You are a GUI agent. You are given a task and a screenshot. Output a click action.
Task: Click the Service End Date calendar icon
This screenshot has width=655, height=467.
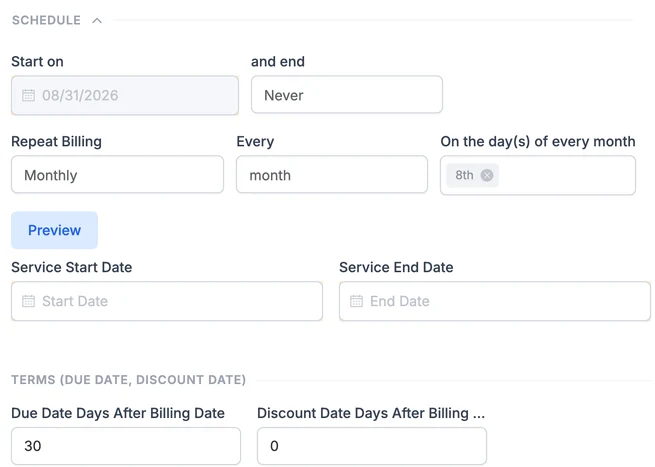(x=356, y=301)
